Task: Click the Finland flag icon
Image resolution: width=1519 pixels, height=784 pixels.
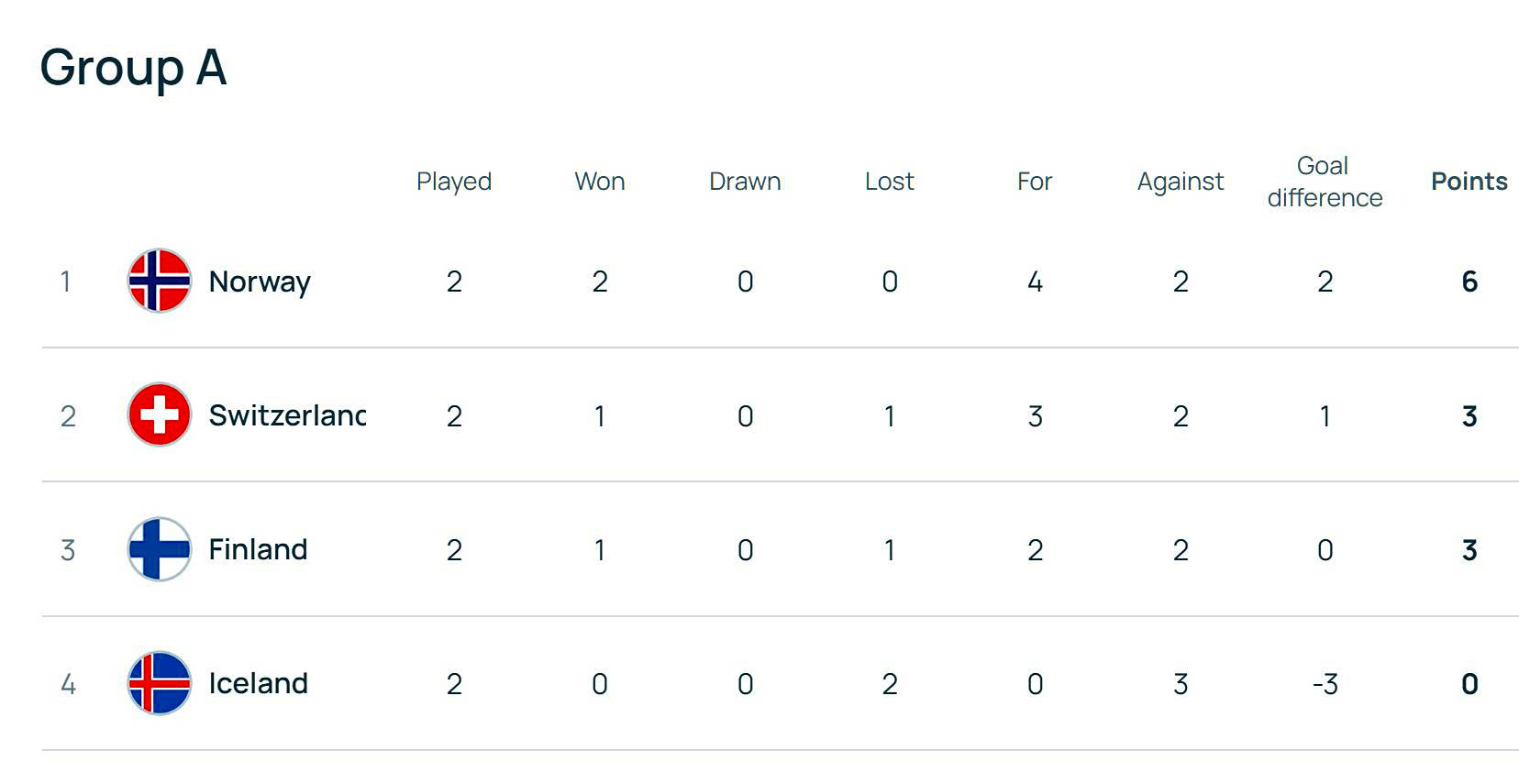Action: [159, 549]
